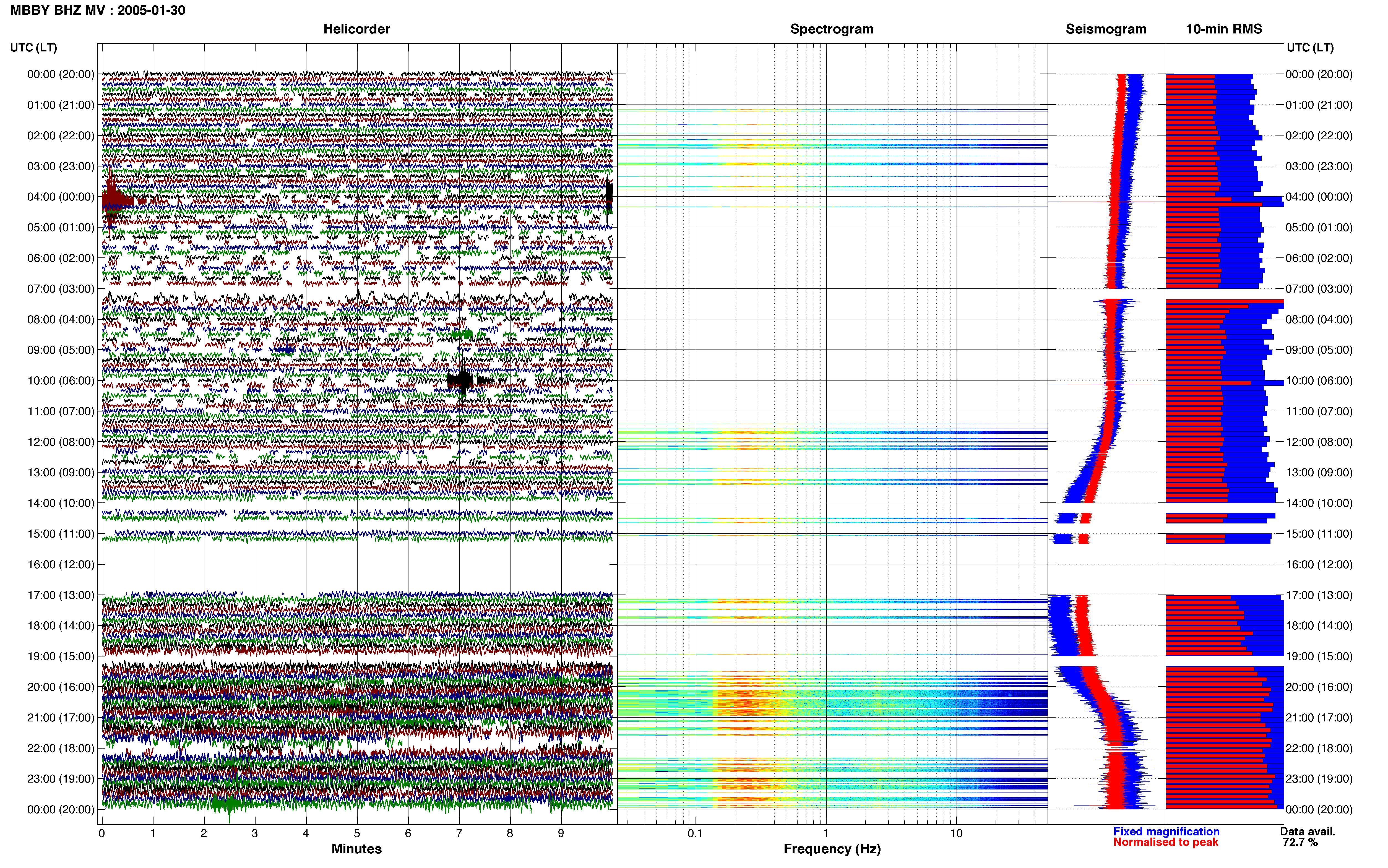The height and width of the screenshot is (868, 1388).
Task: Click the Data avail. label
Action: point(1308,831)
